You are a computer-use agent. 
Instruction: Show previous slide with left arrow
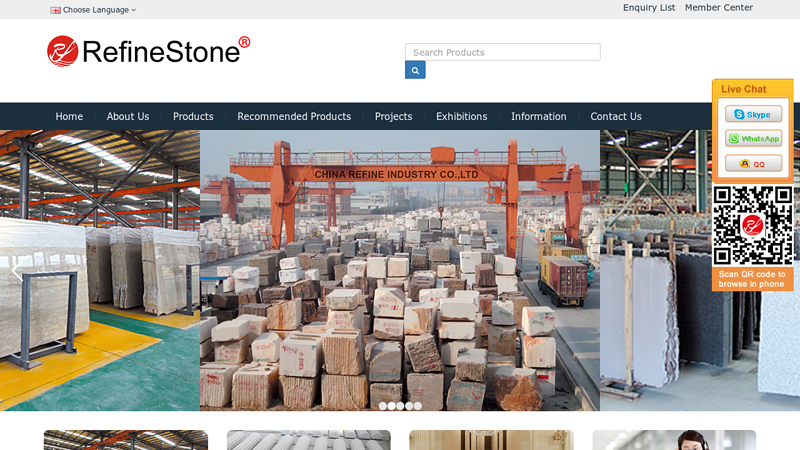[16, 270]
